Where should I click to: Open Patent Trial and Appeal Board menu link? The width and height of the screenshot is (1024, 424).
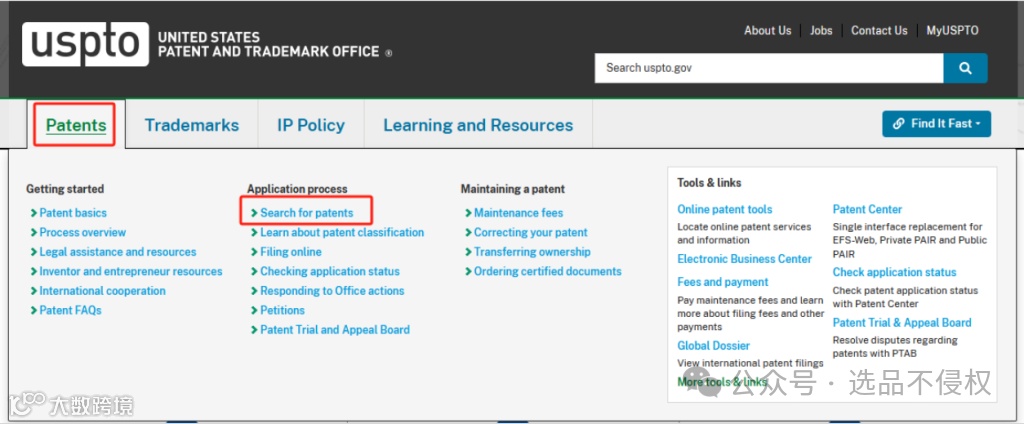point(335,330)
